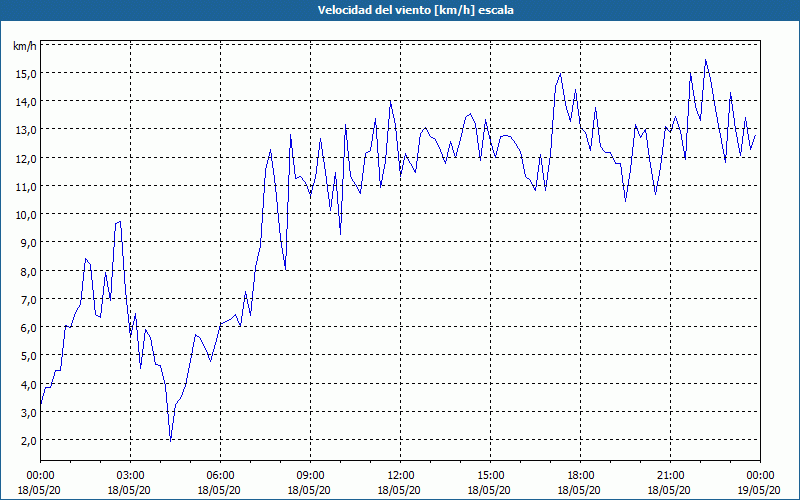Viewport: 800px width, 500px height.
Task: Select the 06:00 time label
Action: (220, 476)
